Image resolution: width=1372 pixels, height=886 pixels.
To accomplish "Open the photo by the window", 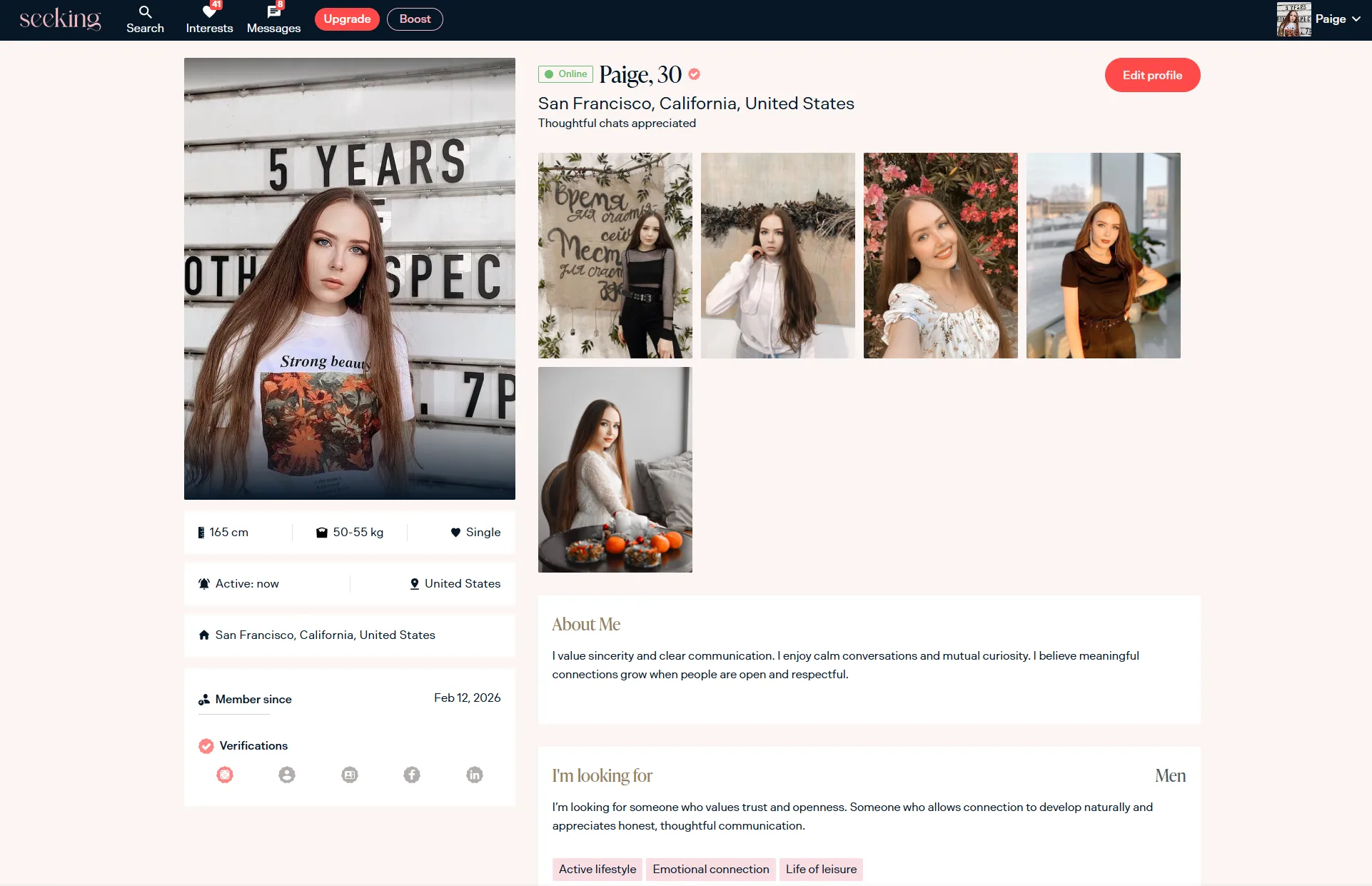I will click(x=1103, y=256).
